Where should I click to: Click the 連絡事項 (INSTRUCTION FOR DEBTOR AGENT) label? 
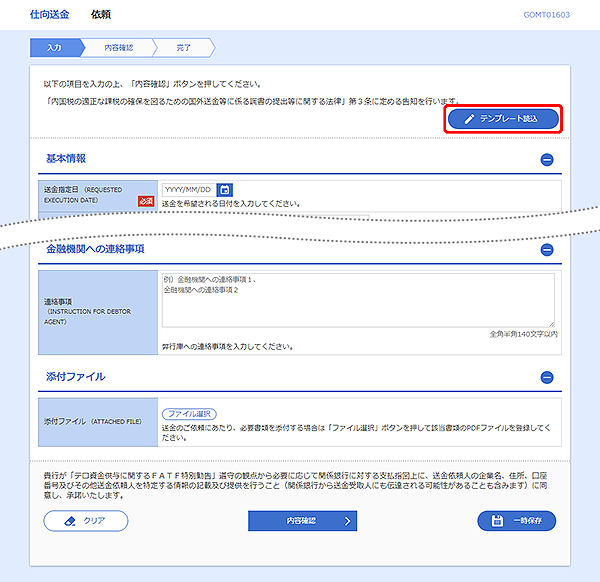[87, 311]
